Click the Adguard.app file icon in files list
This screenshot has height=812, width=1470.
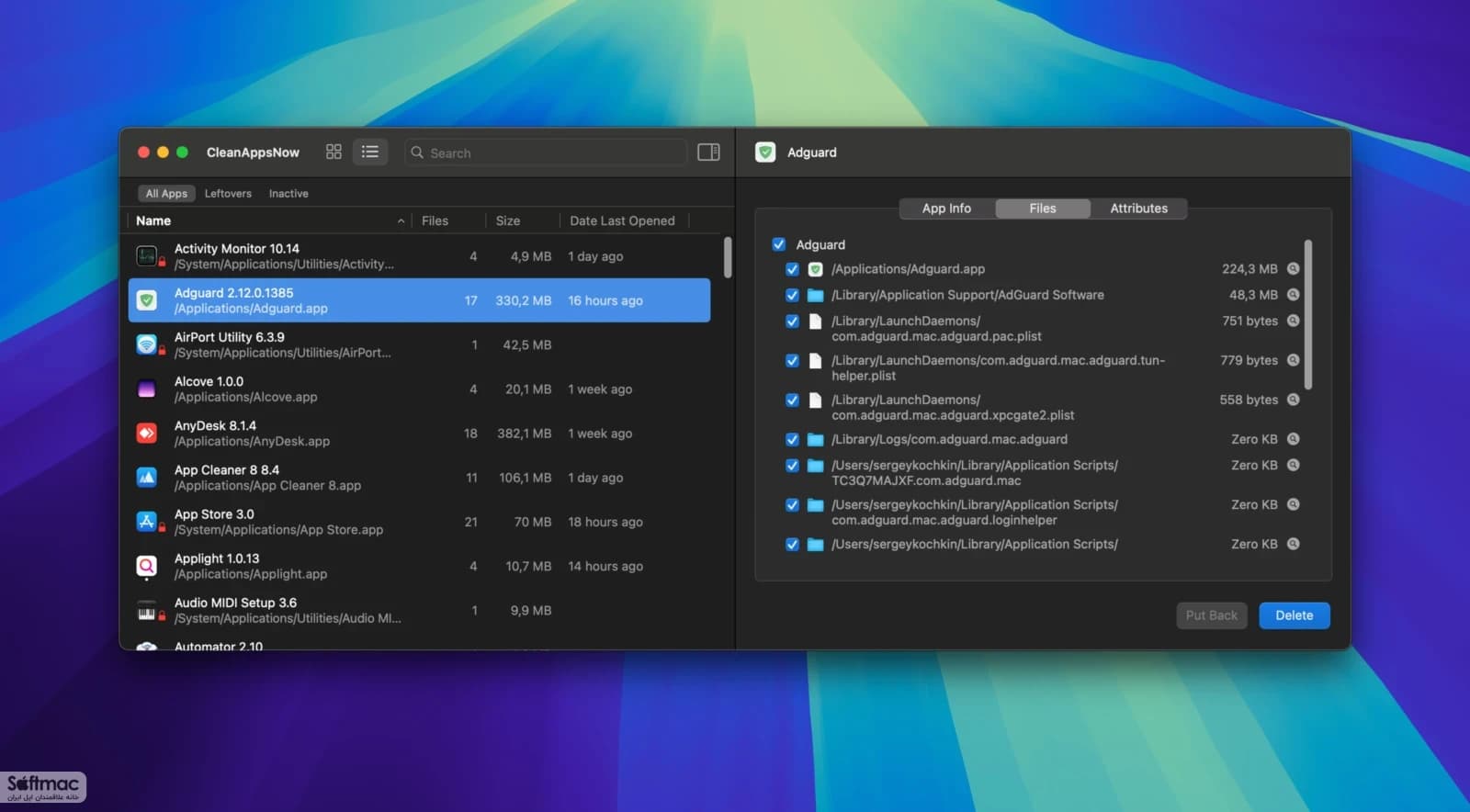(815, 269)
